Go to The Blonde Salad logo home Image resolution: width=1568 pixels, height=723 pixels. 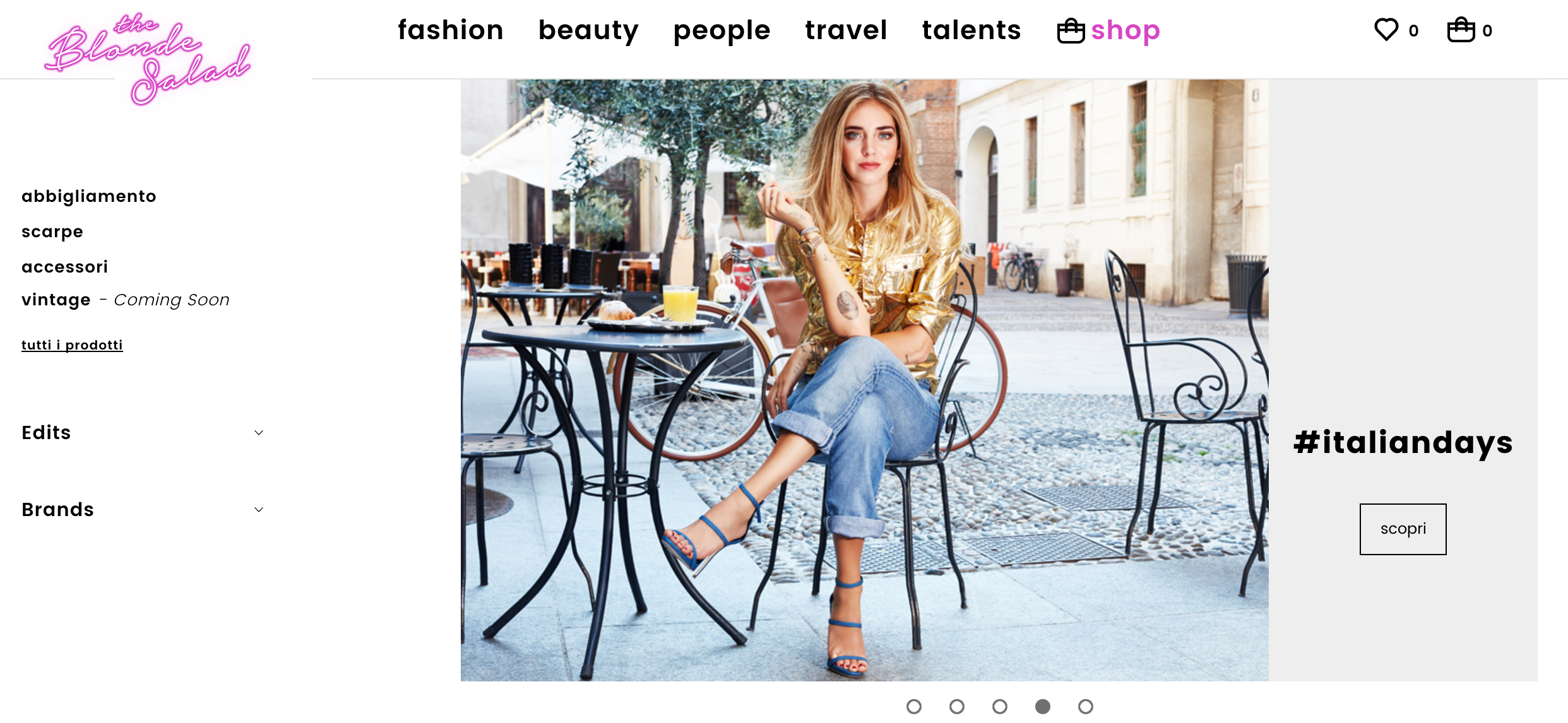(148, 59)
